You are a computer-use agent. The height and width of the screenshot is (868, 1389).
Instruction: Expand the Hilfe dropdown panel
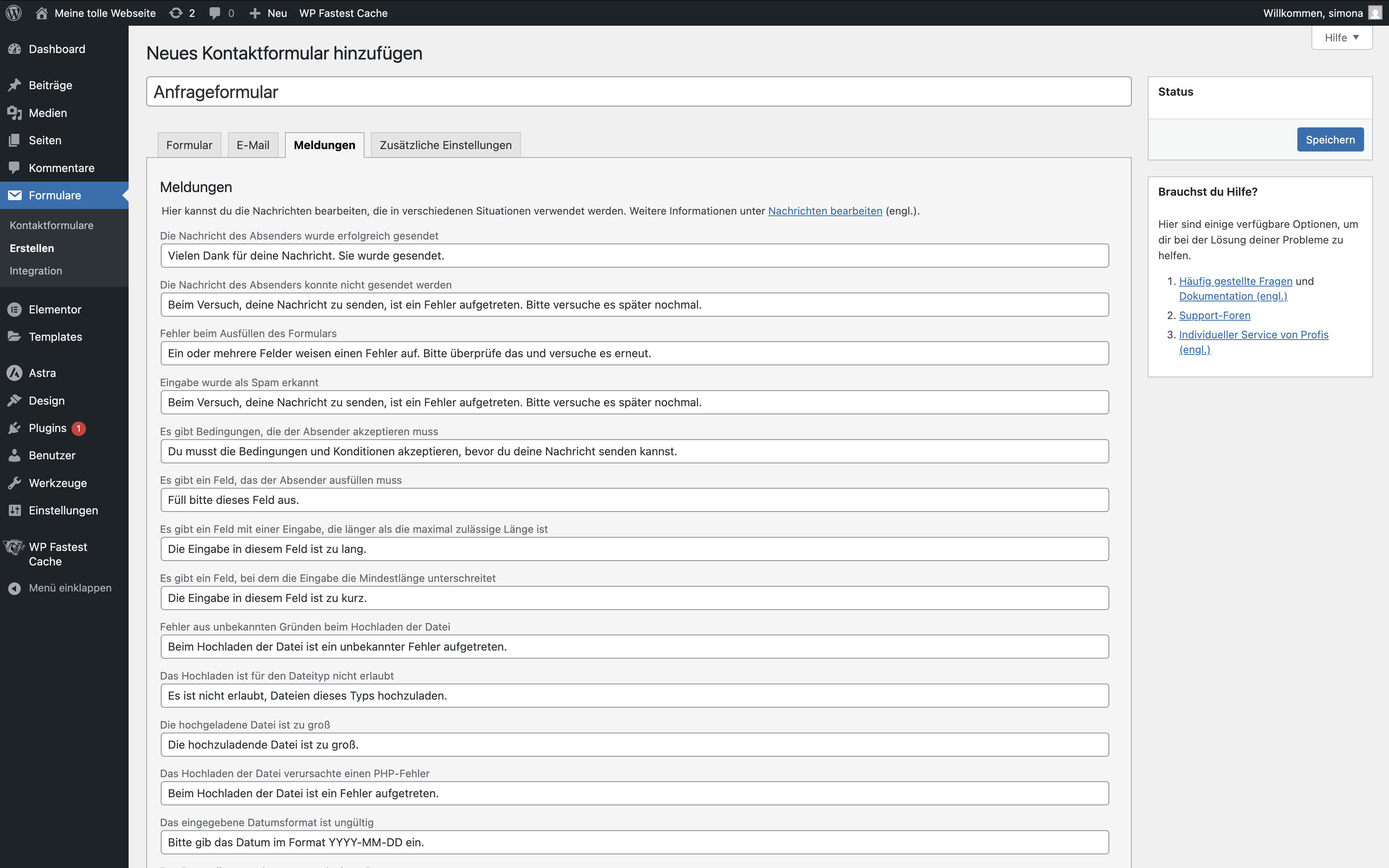point(1341,38)
